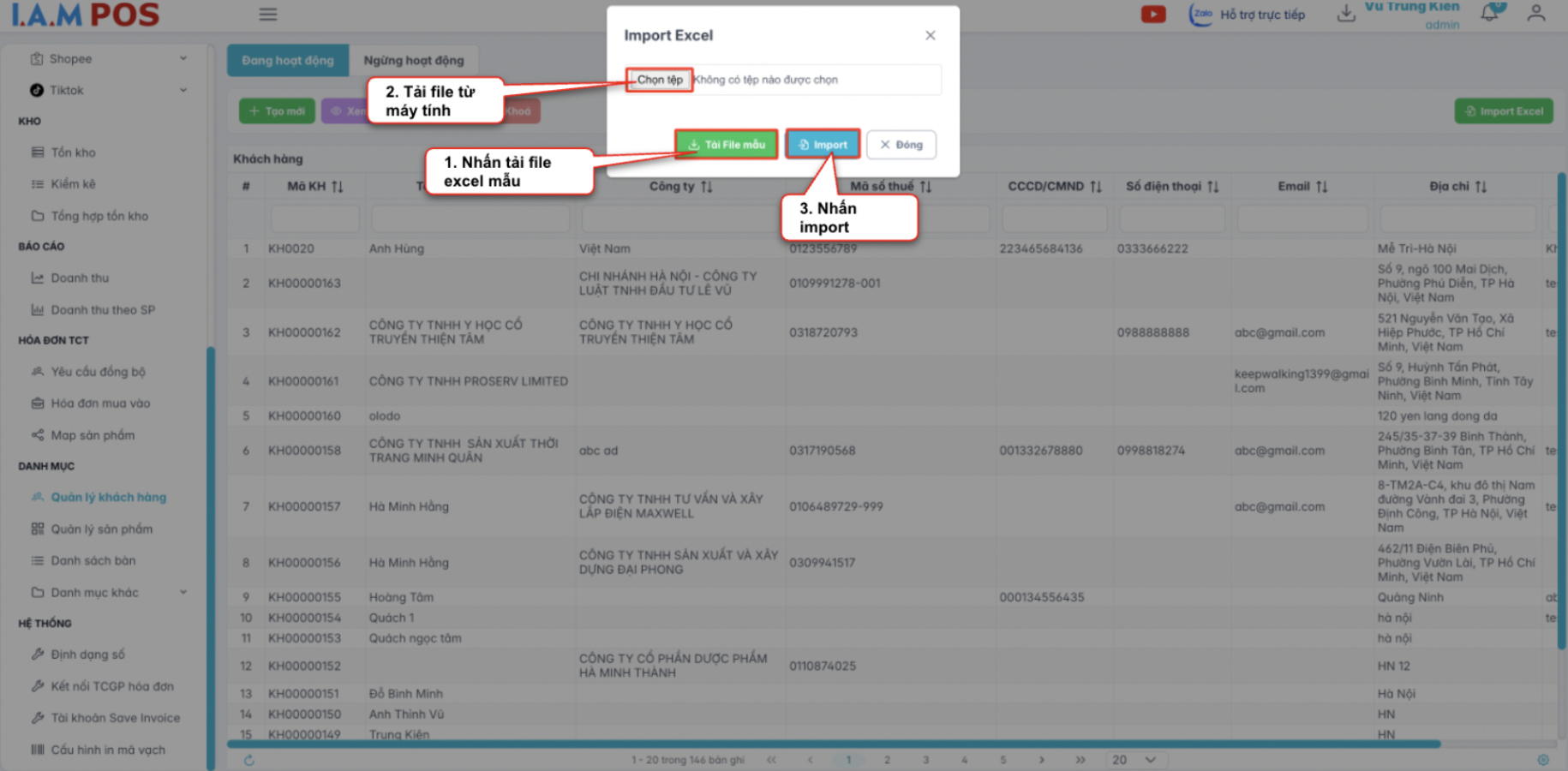Sort by Mã KH column
Image resolution: width=1568 pixels, height=771 pixels.
338,187
